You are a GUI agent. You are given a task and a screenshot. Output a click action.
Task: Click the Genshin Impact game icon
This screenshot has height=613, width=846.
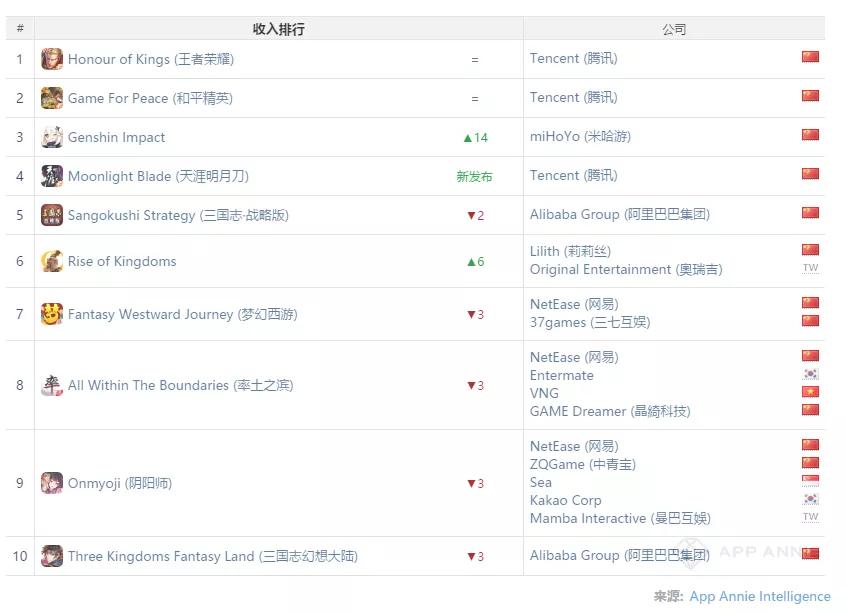pyautogui.click(x=52, y=137)
